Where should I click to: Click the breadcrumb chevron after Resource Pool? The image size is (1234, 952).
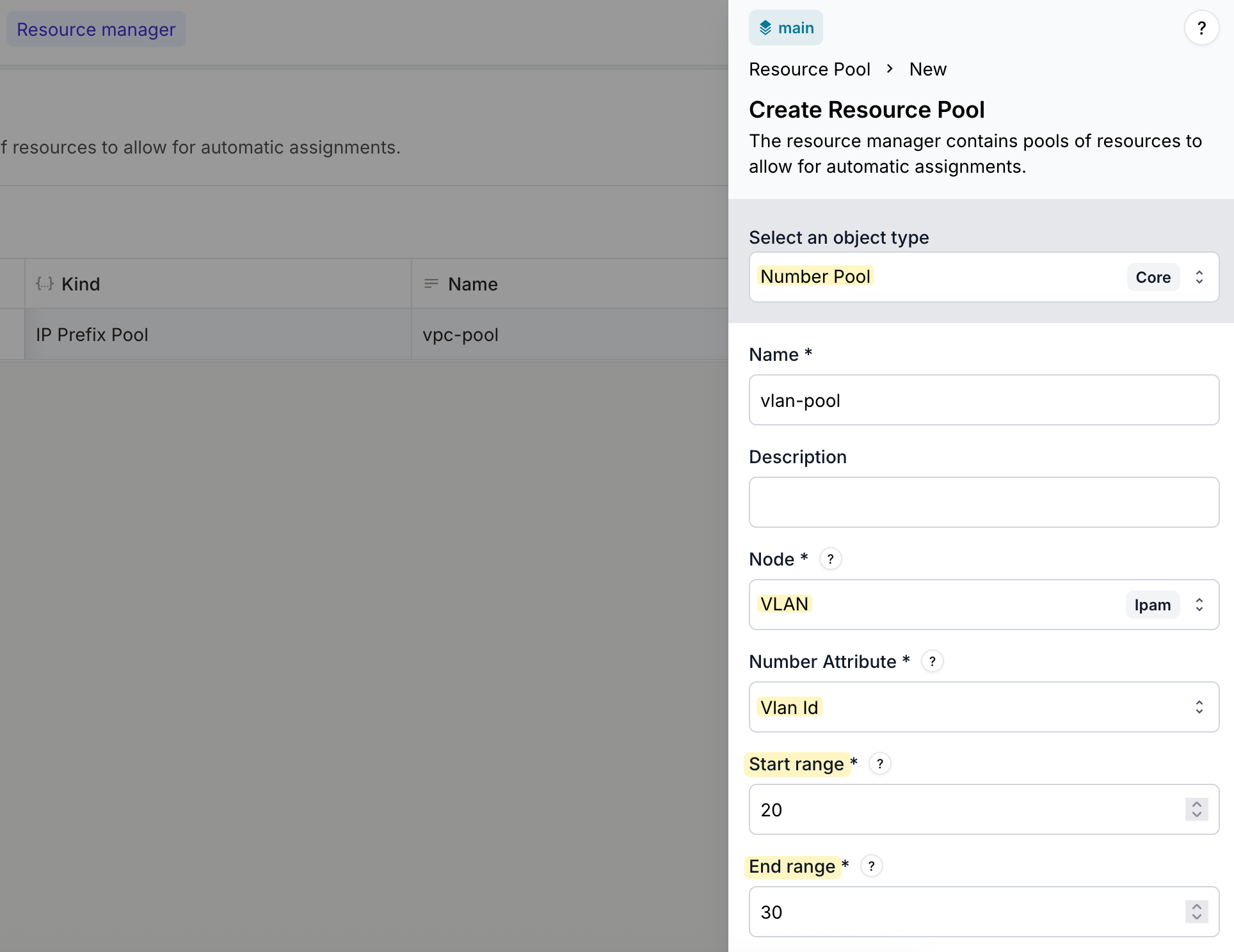890,69
